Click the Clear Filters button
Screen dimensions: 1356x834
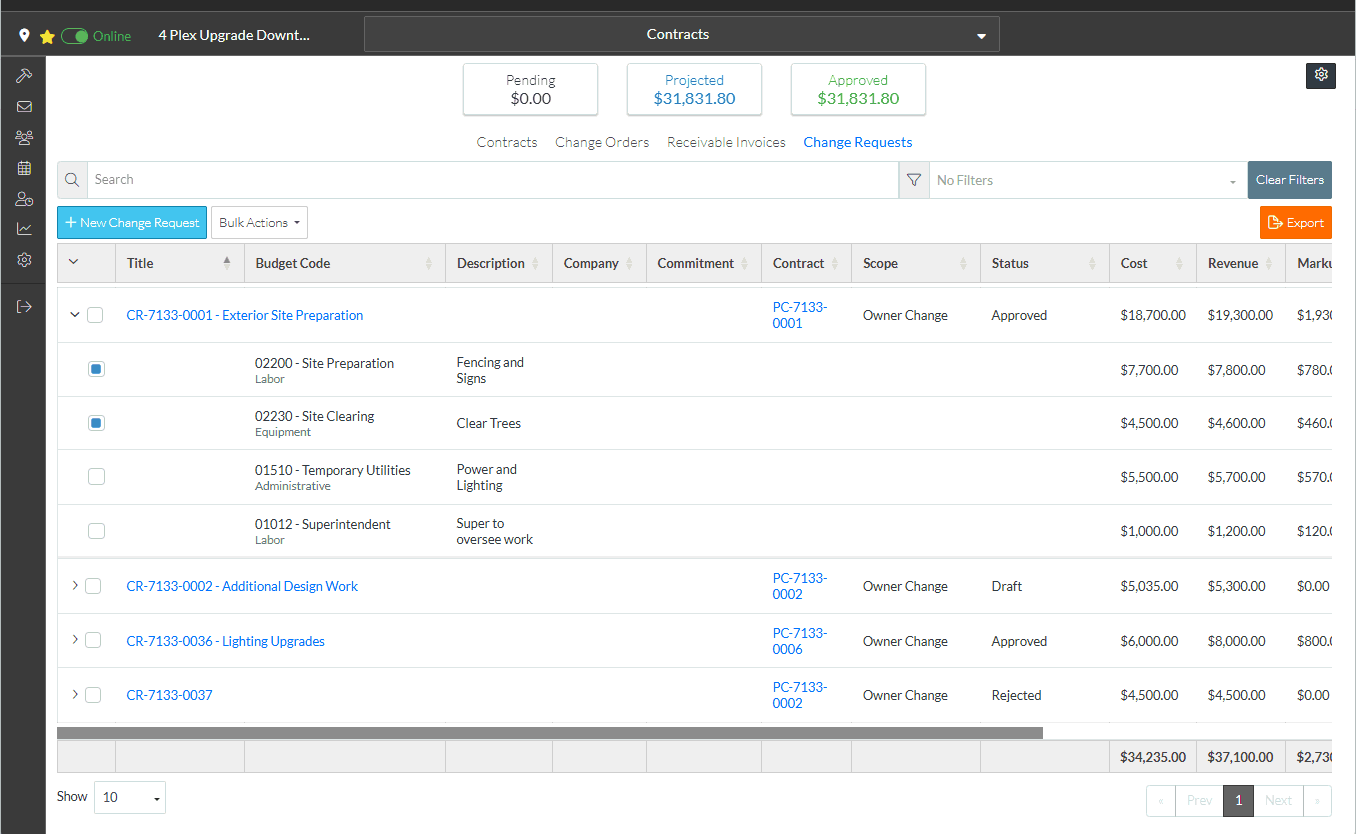[1290, 180]
